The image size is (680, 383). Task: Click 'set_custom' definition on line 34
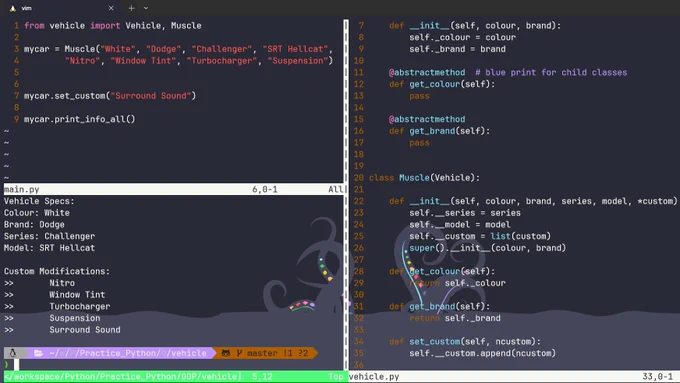[435, 342]
